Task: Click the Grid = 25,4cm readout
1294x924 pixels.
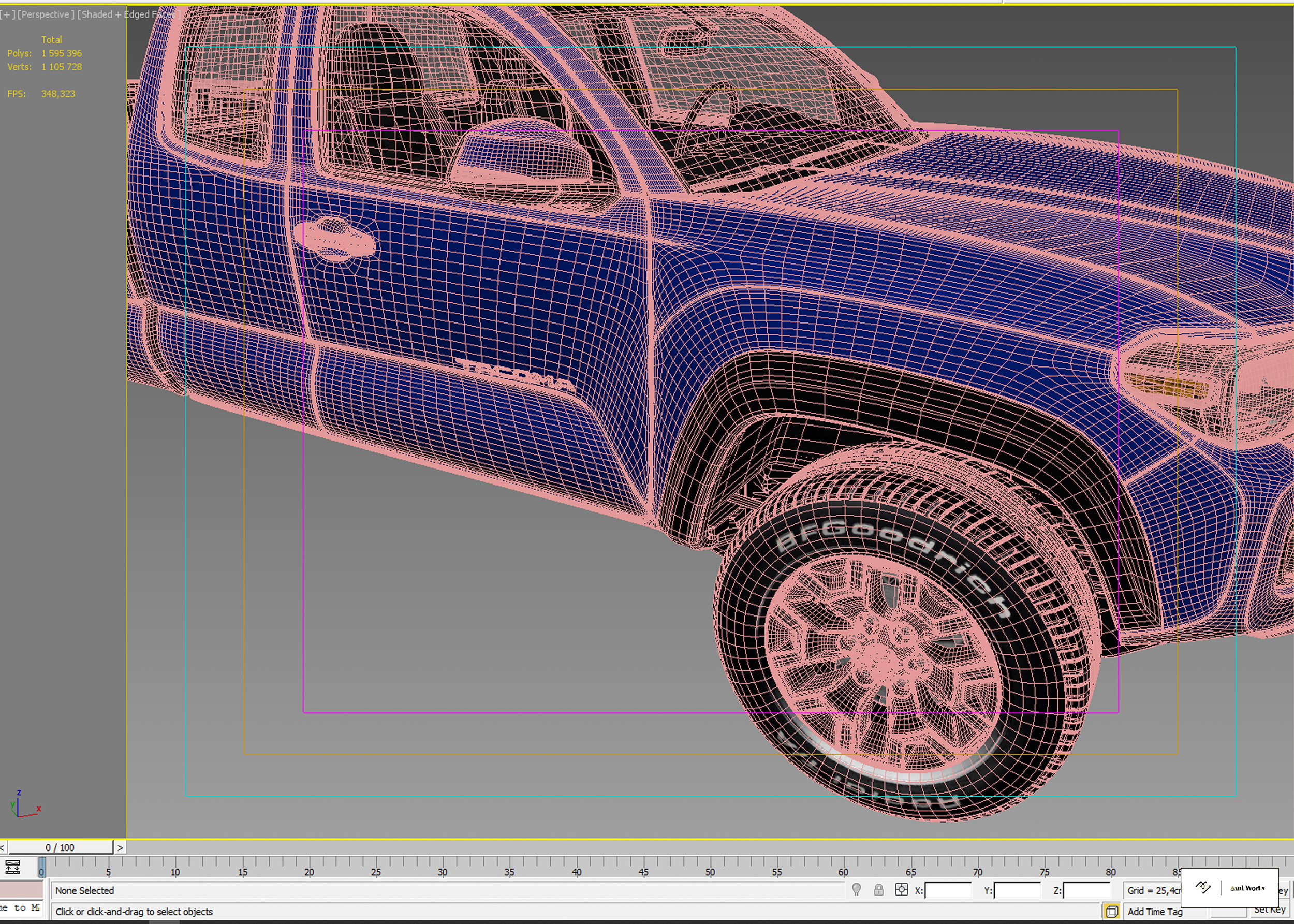Action: 1154,890
